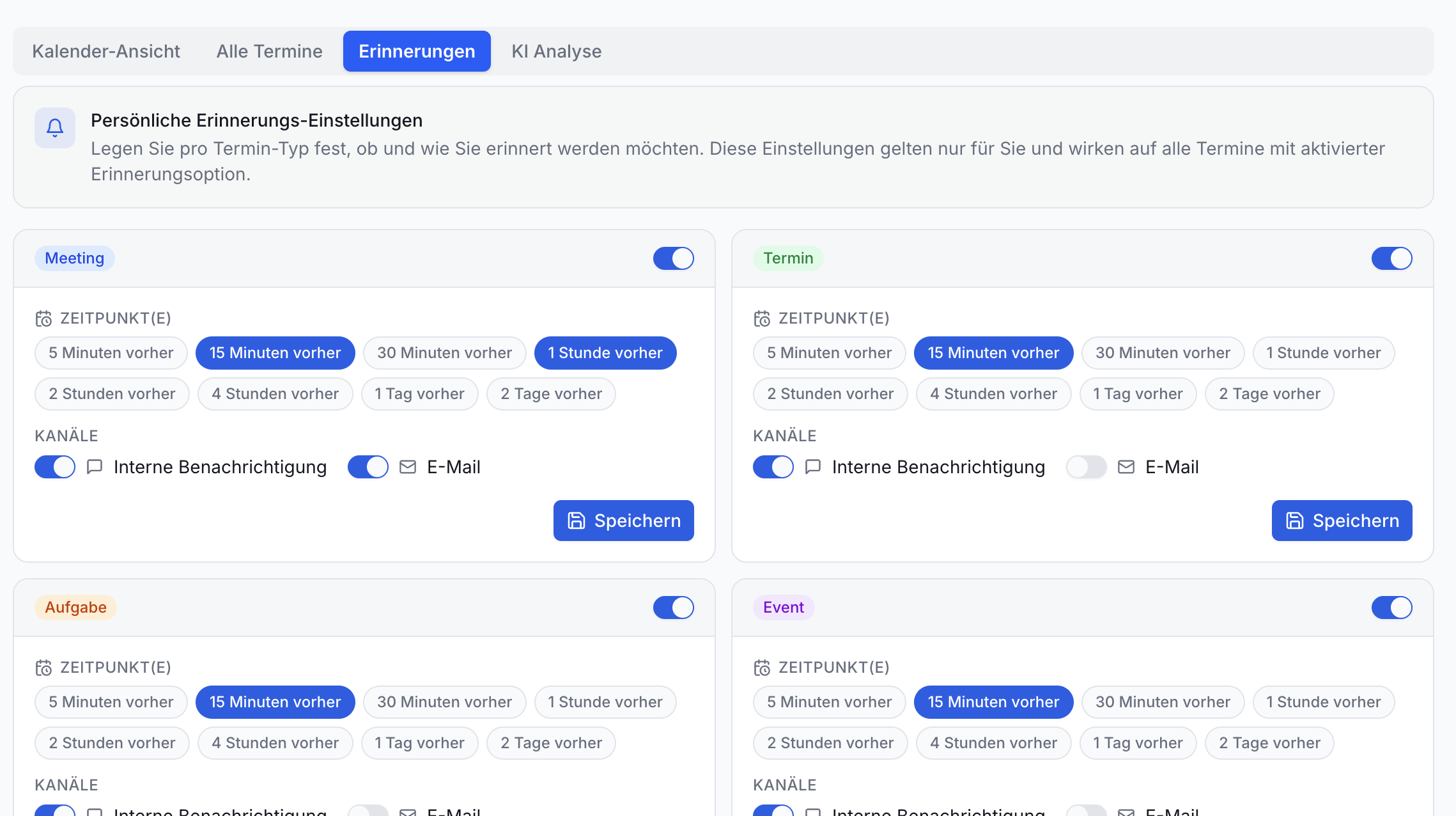Disable E-Mail channel for Meeting
The image size is (1456, 816).
pyautogui.click(x=368, y=467)
